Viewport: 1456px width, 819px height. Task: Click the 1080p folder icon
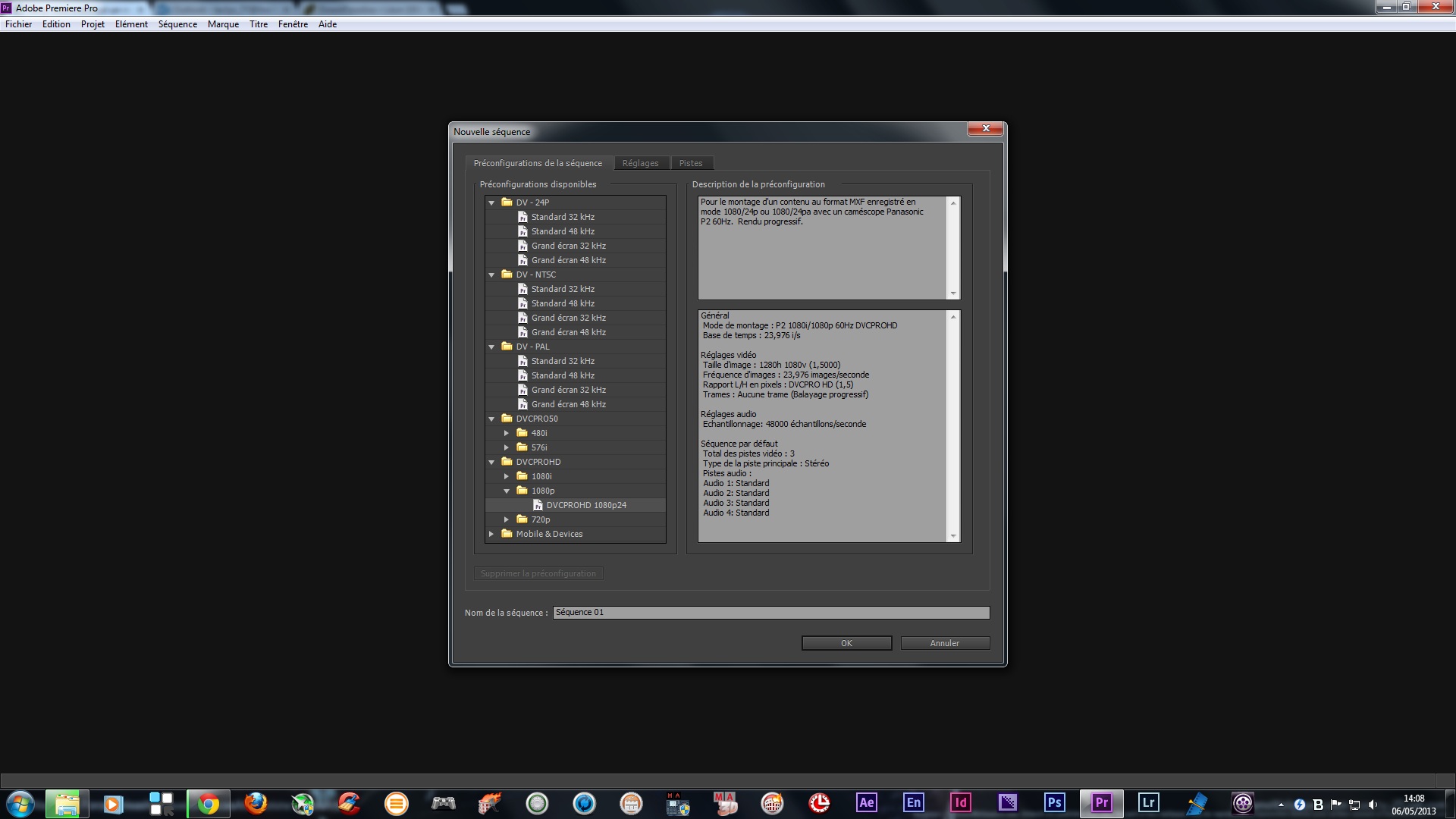click(x=522, y=490)
